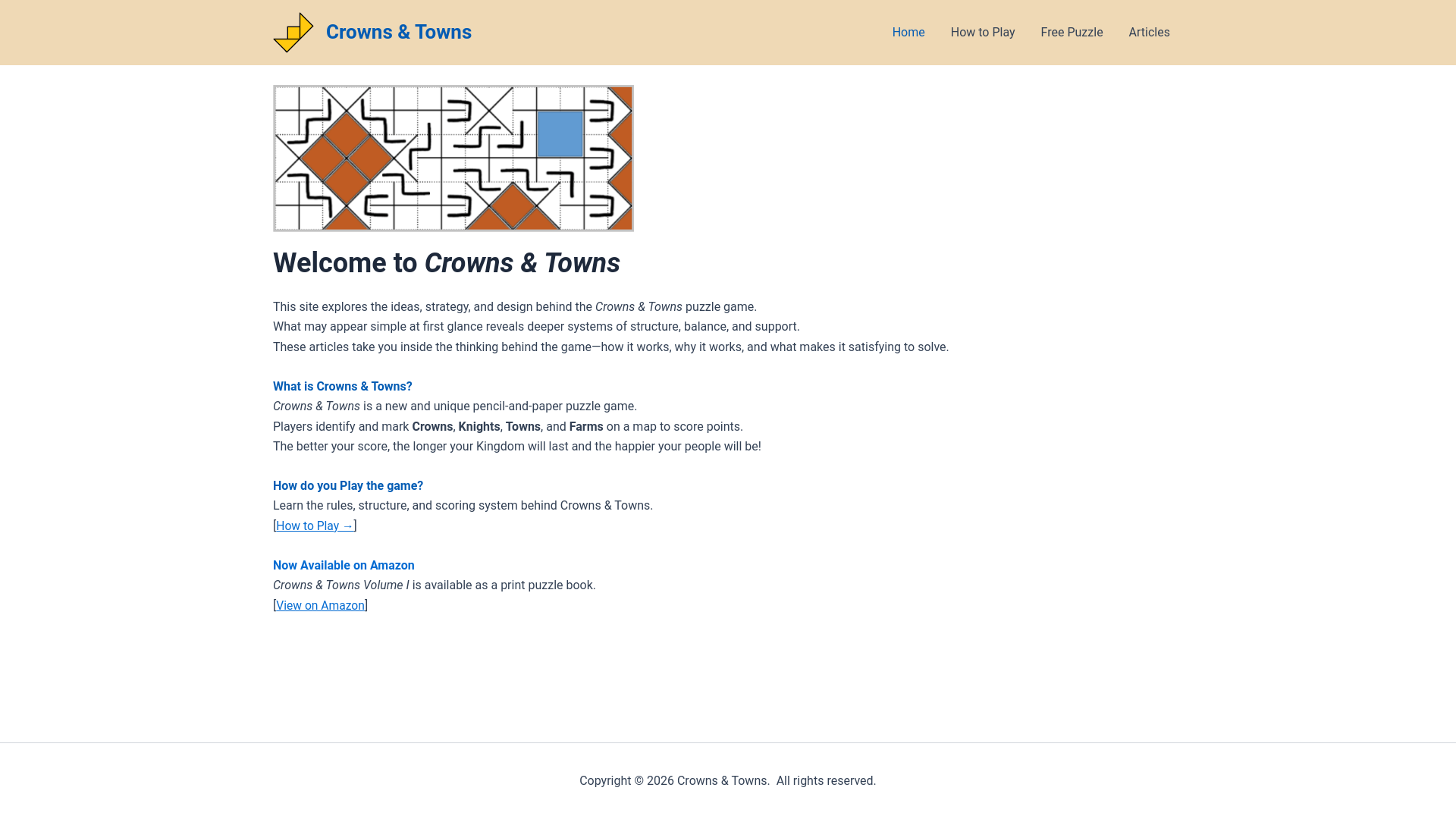Image resolution: width=1456 pixels, height=819 pixels.
Task: Click the puzzle map banner image
Action: point(453,158)
